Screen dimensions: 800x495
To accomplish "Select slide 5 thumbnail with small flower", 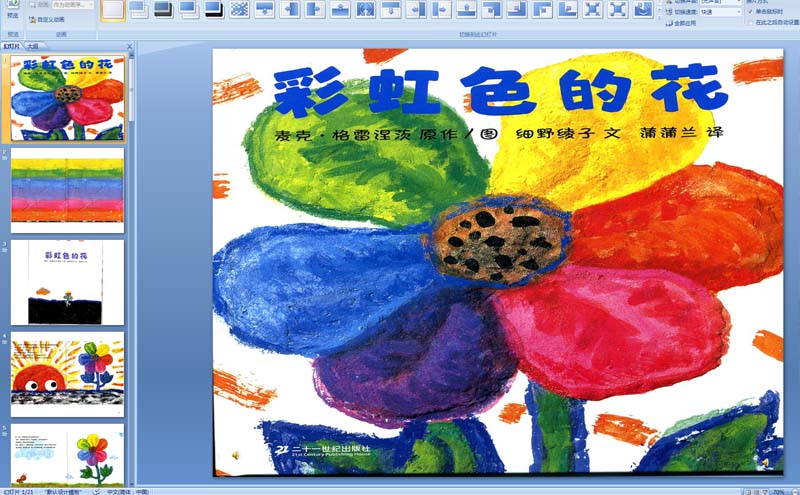I will 67,454.
